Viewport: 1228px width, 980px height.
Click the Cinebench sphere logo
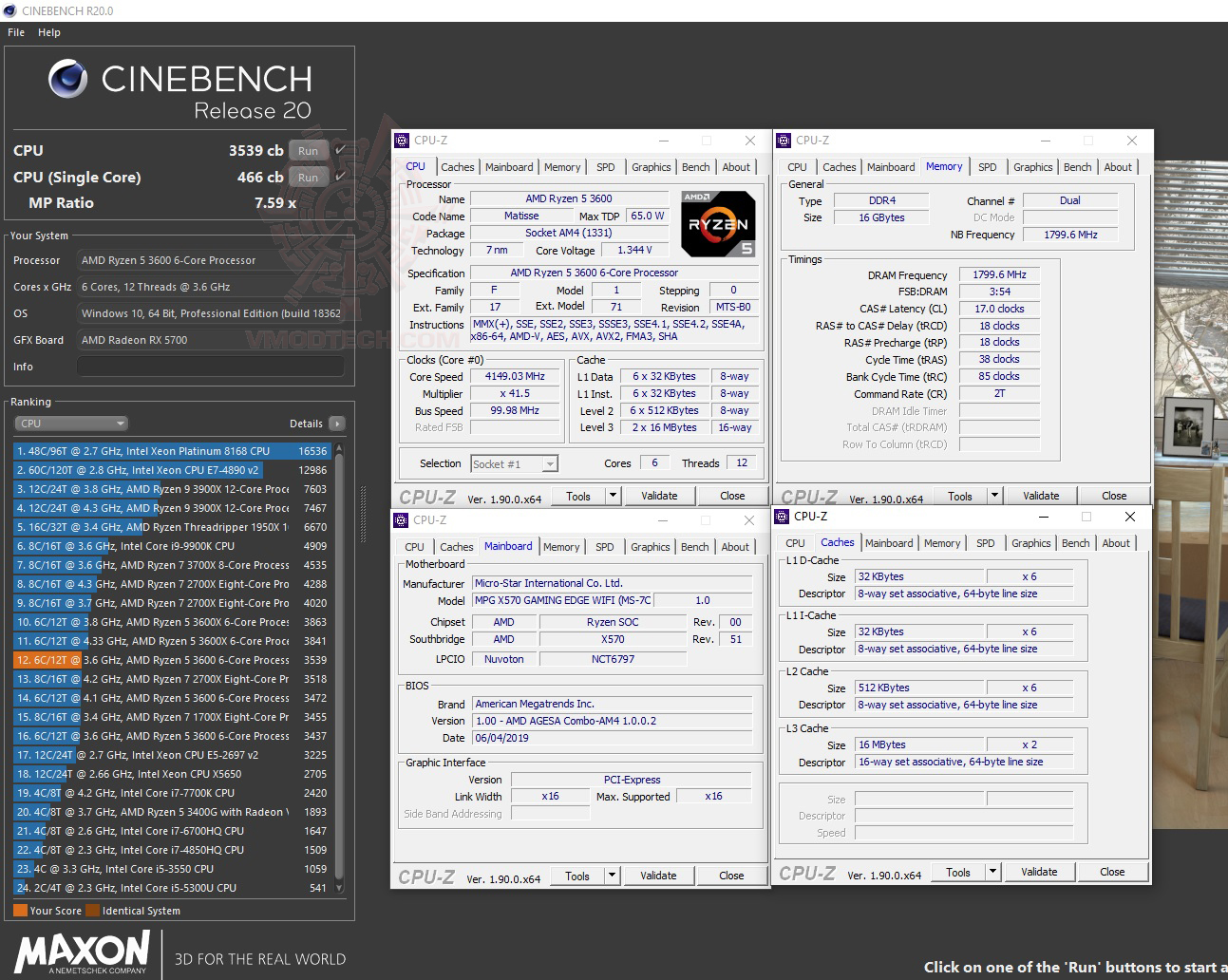pos(68,79)
